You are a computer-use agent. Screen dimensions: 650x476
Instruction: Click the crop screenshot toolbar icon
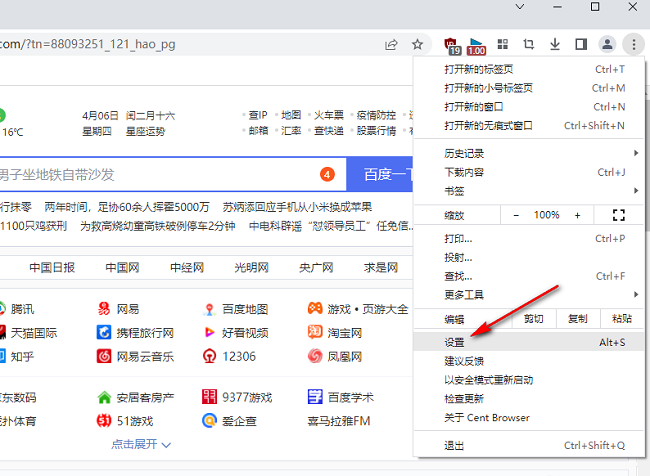coord(529,45)
